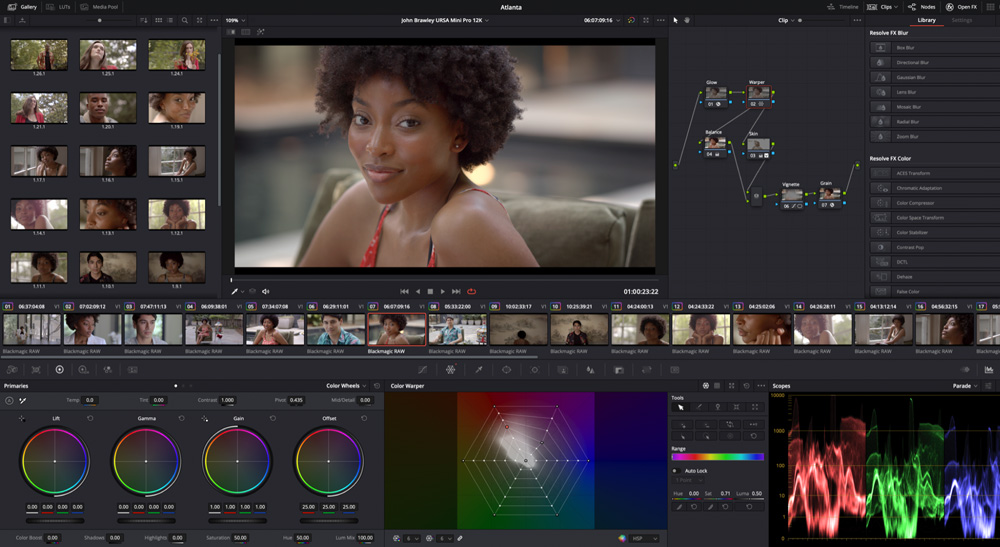The image size is (1000, 547).
Task: Select the Gaussian Blur effect
Action: point(934,77)
